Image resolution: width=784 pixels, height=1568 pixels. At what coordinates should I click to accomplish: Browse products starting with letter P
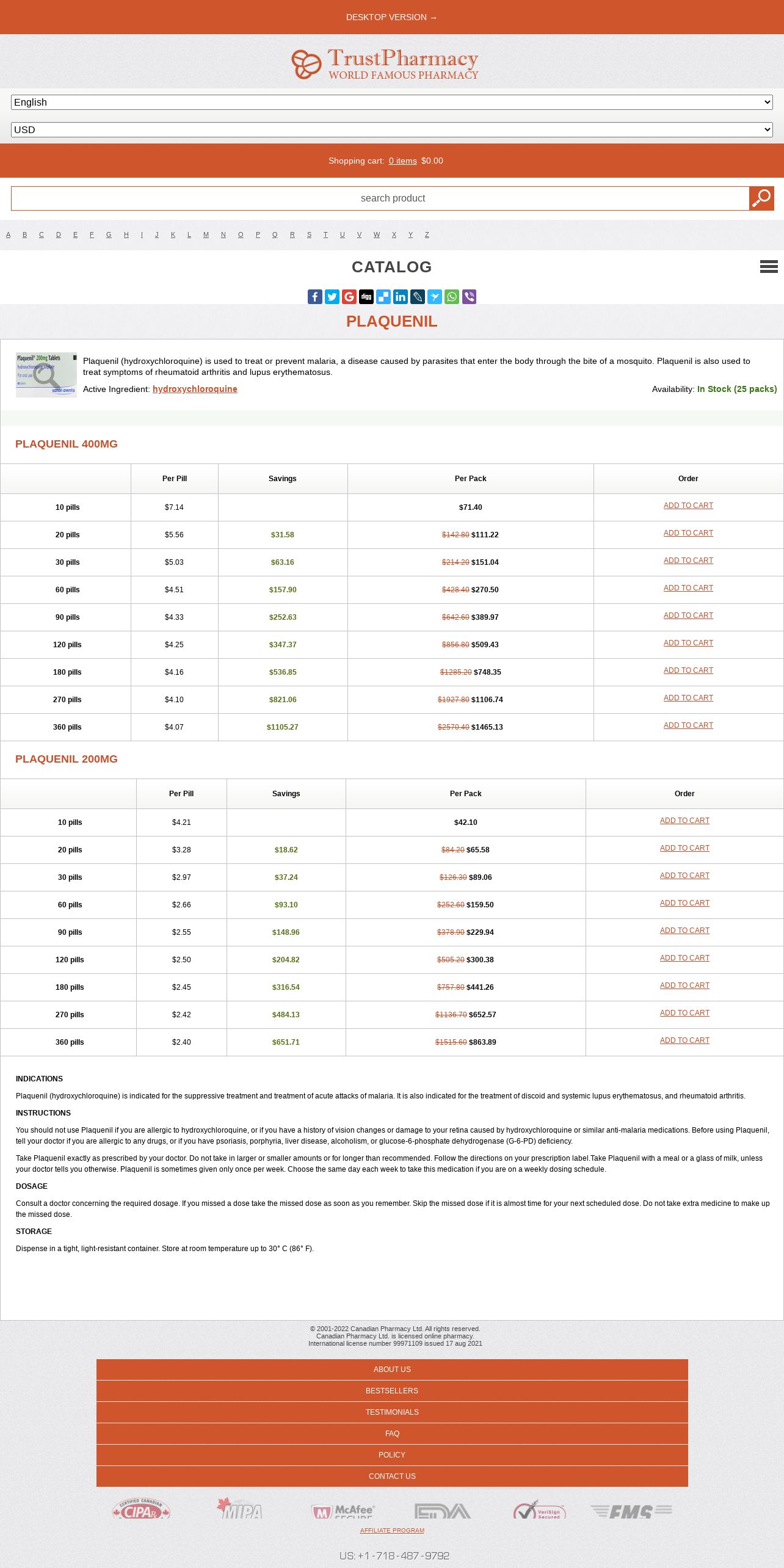pos(258,234)
